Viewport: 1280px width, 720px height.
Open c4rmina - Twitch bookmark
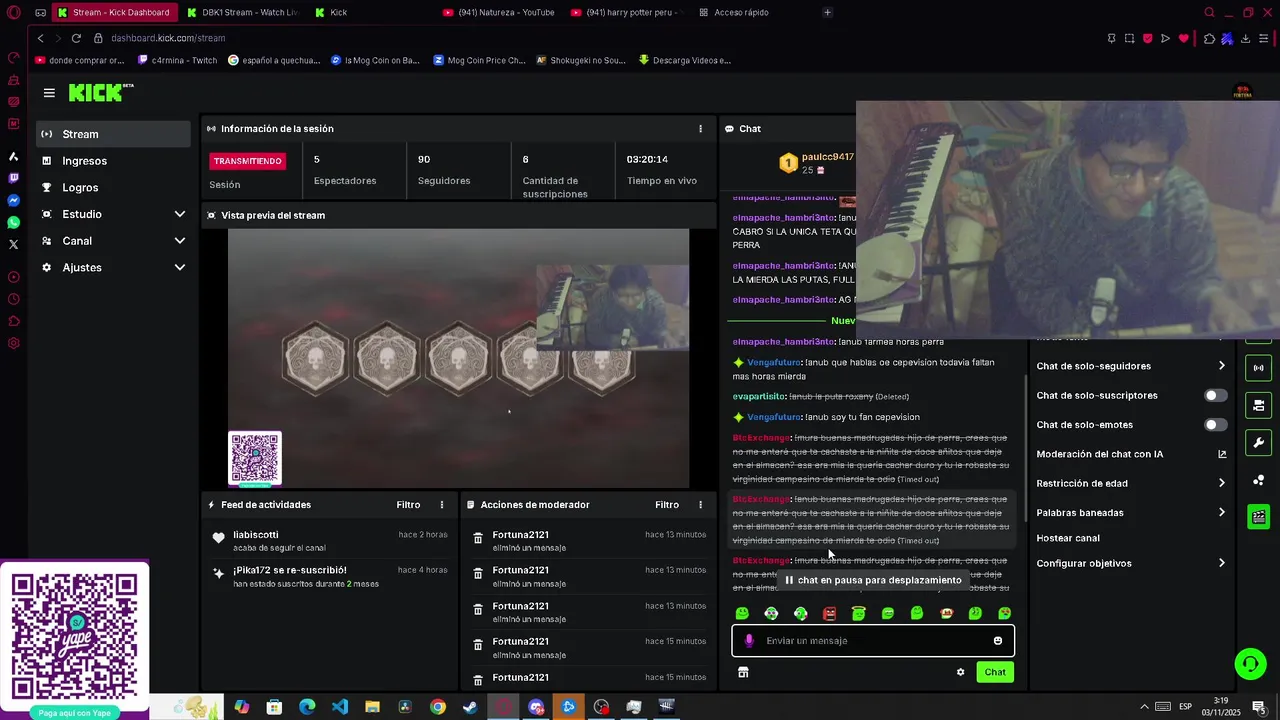click(x=177, y=60)
